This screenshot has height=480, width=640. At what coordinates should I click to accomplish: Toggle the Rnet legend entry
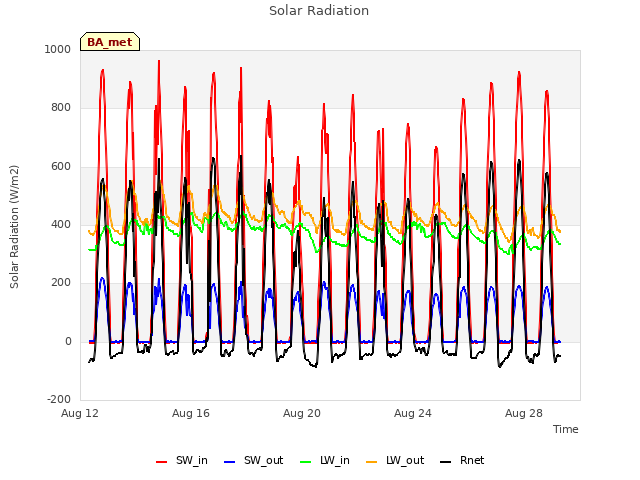pyautogui.click(x=462, y=461)
